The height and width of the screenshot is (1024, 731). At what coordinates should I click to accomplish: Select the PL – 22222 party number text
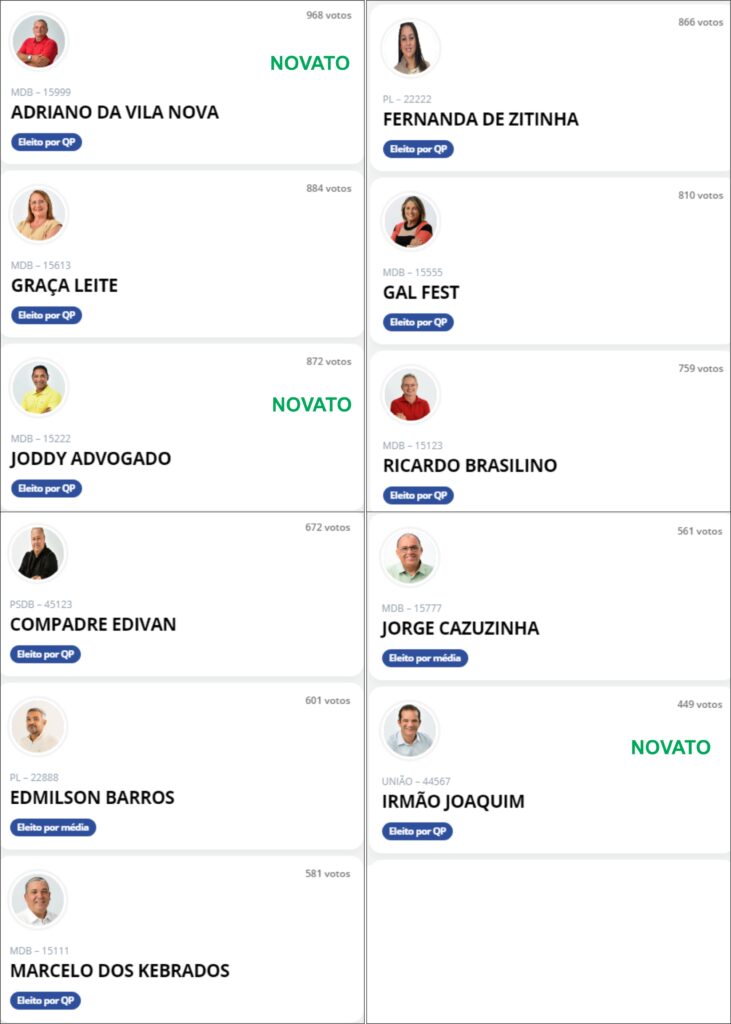407,99
